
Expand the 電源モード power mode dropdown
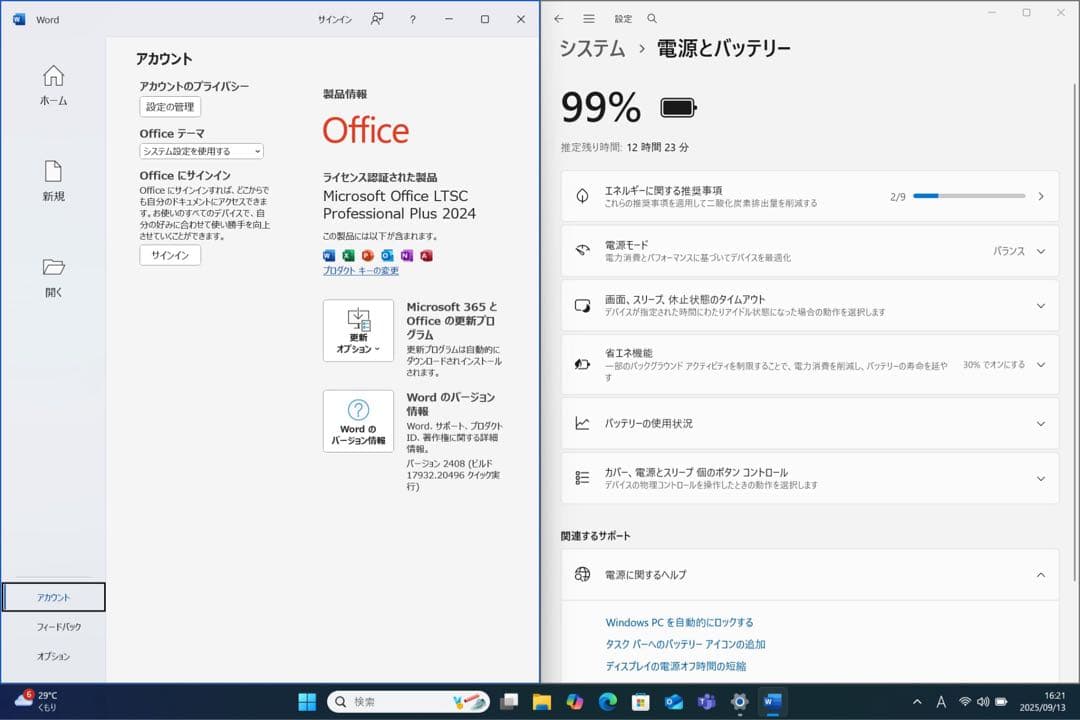pyautogui.click(x=1041, y=251)
